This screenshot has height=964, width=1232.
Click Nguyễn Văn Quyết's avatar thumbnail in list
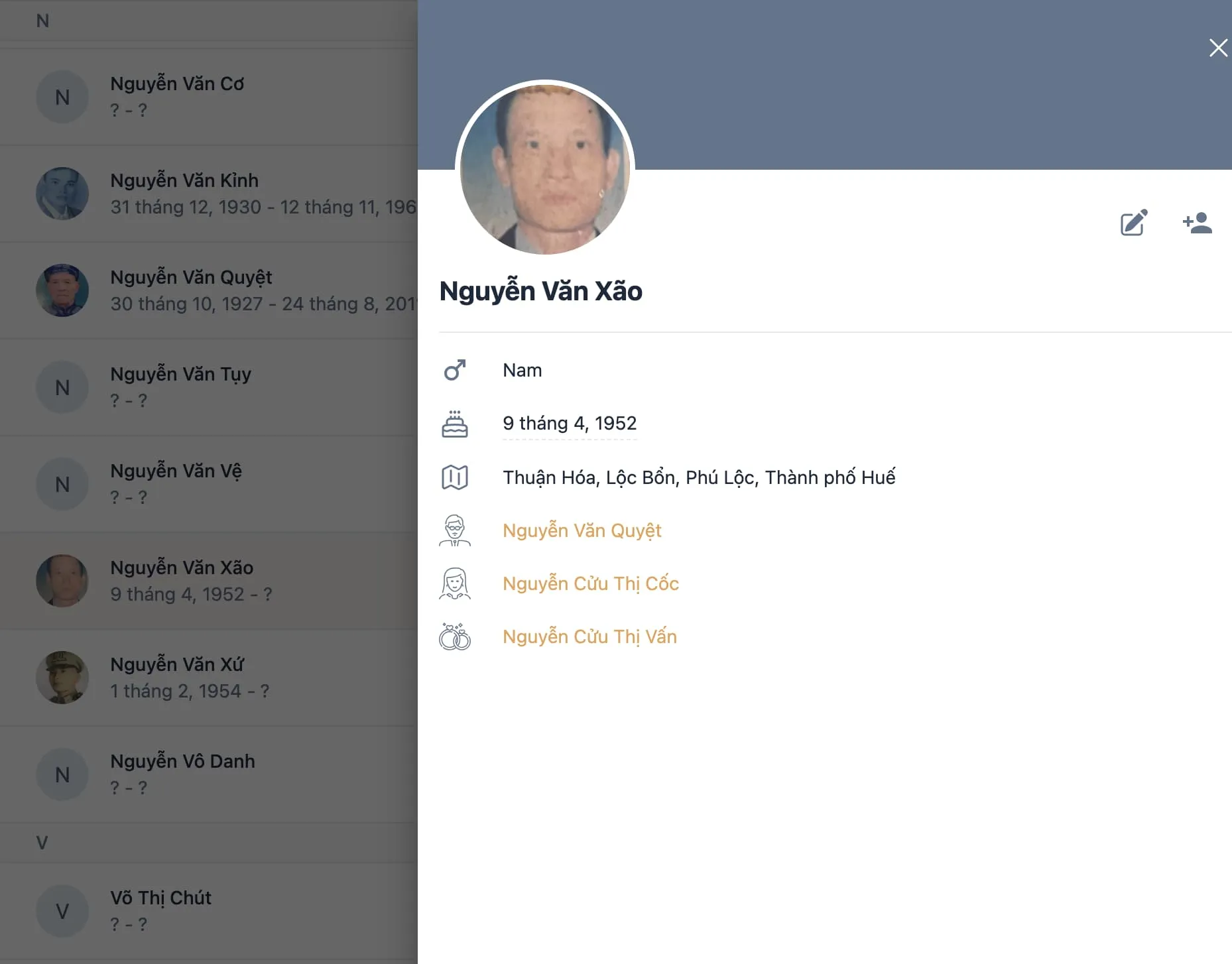point(62,290)
